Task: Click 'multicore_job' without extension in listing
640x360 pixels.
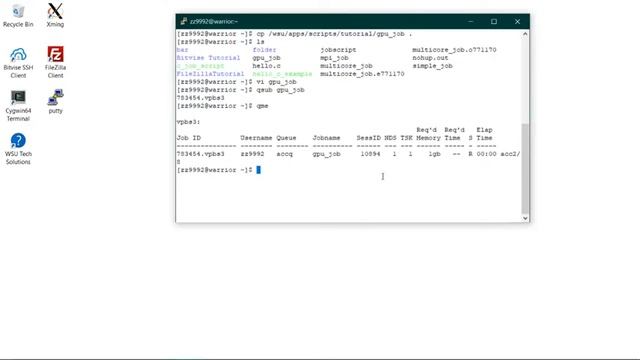Action: tap(346, 66)
